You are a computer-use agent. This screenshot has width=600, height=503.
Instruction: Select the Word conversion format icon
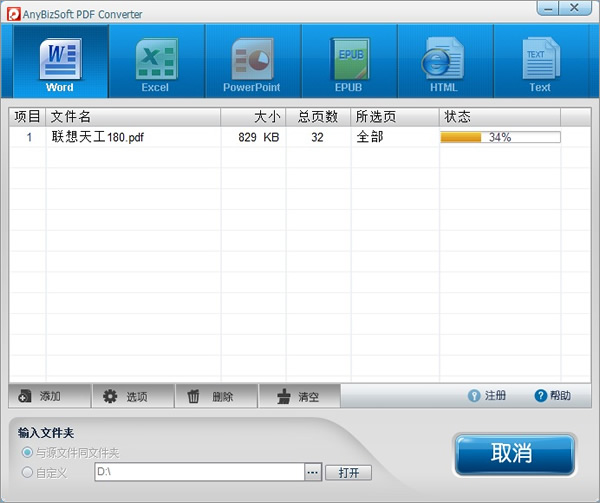[x=60, y=61]
